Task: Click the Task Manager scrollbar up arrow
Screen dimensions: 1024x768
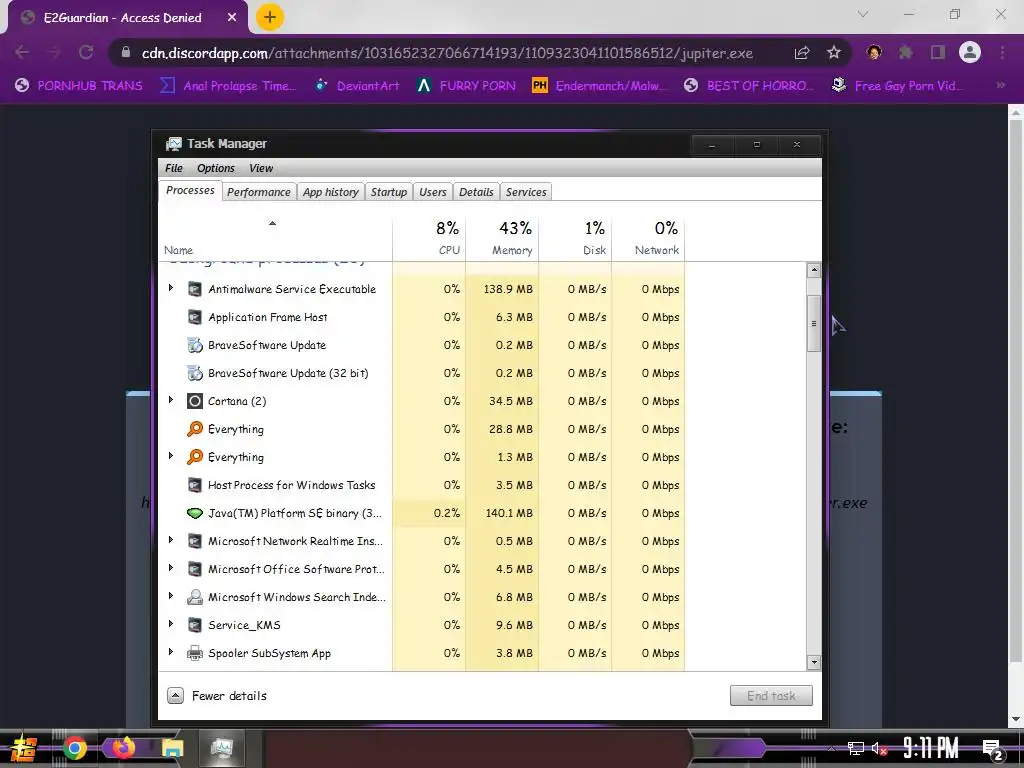Action: click(x=814, y=270)
